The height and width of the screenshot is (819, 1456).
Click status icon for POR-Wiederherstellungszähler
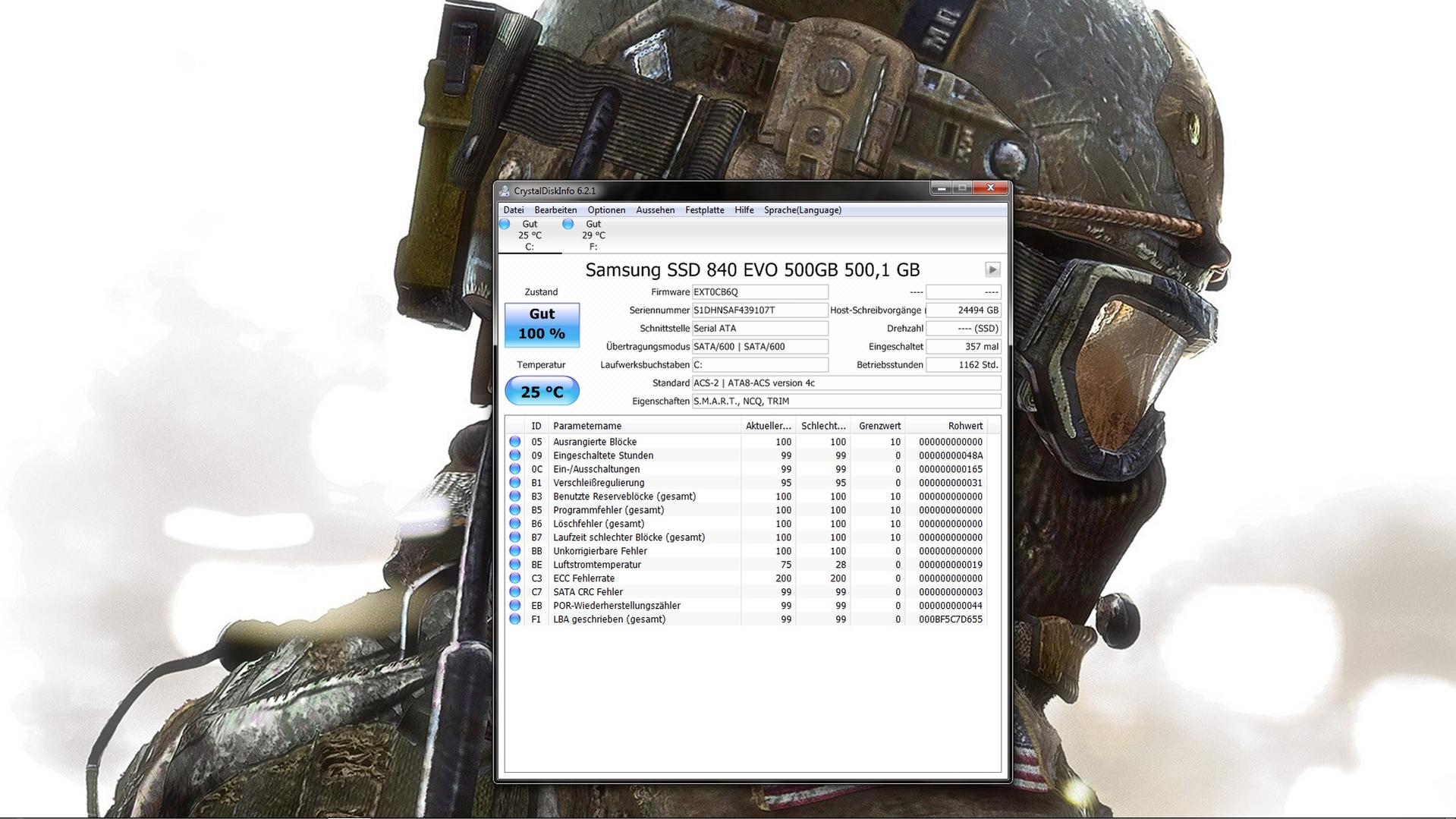pyautogui.click(x=515, y=606)
